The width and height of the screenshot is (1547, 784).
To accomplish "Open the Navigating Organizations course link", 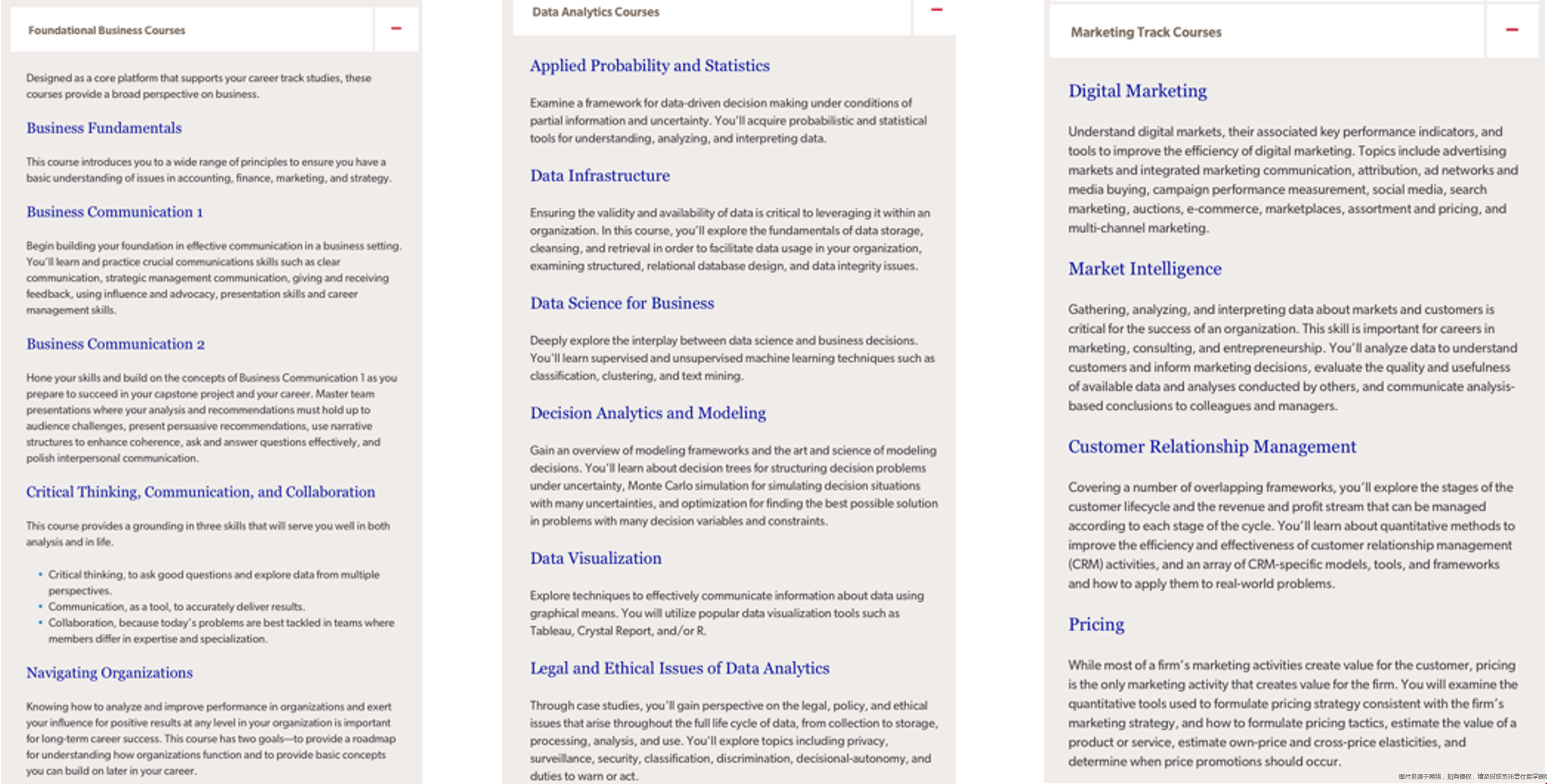I will tap(109, 673).
